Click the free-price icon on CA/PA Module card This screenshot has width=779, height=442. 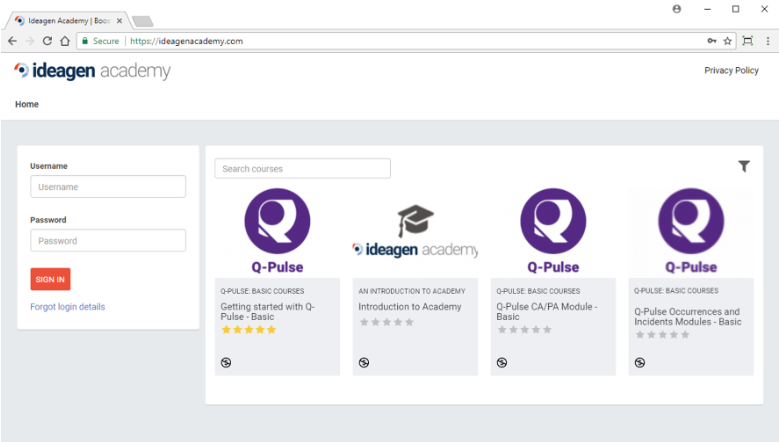(502, 363)
